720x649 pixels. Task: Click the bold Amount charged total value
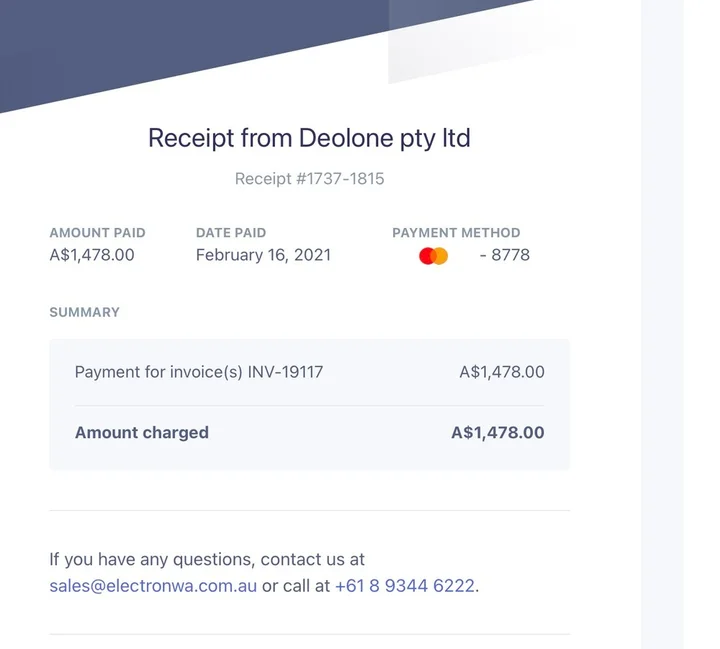pos(498,433)
